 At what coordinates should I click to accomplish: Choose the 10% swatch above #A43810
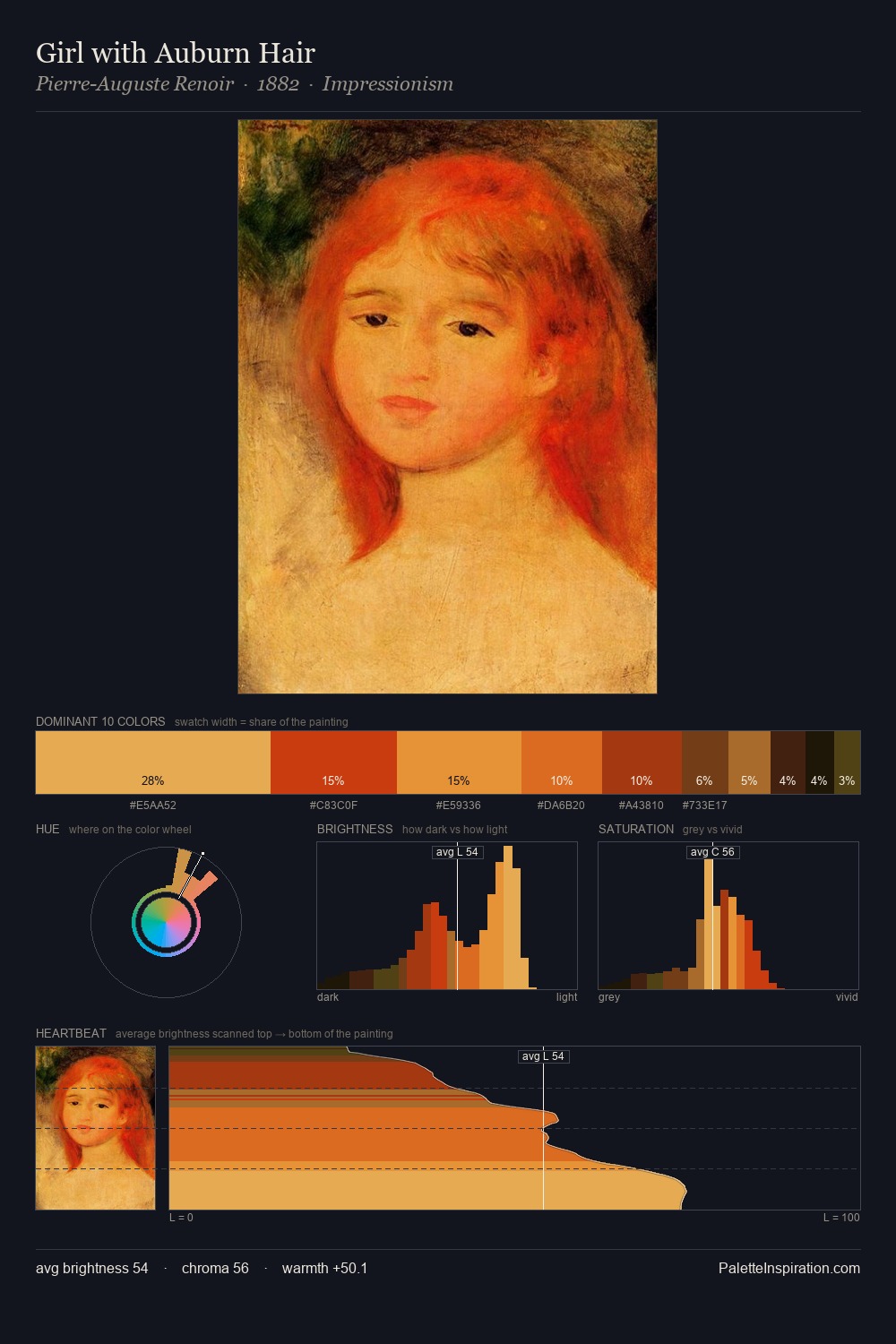click(x=642, y=762)
